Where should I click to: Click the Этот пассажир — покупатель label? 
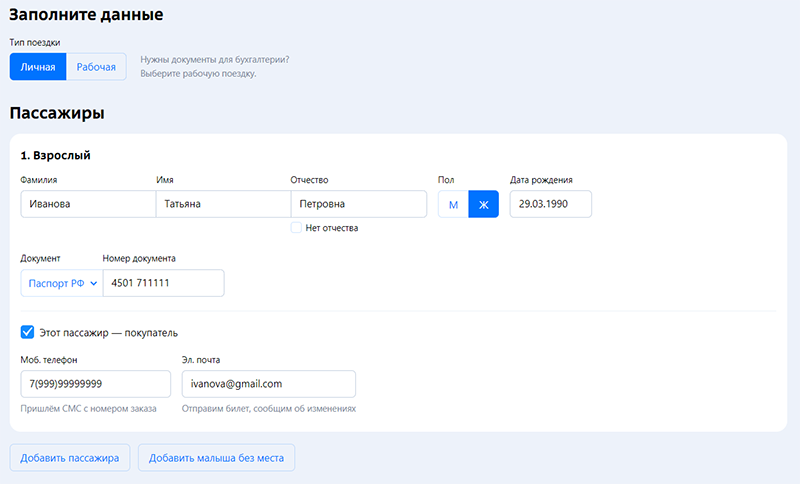point(109,333)
